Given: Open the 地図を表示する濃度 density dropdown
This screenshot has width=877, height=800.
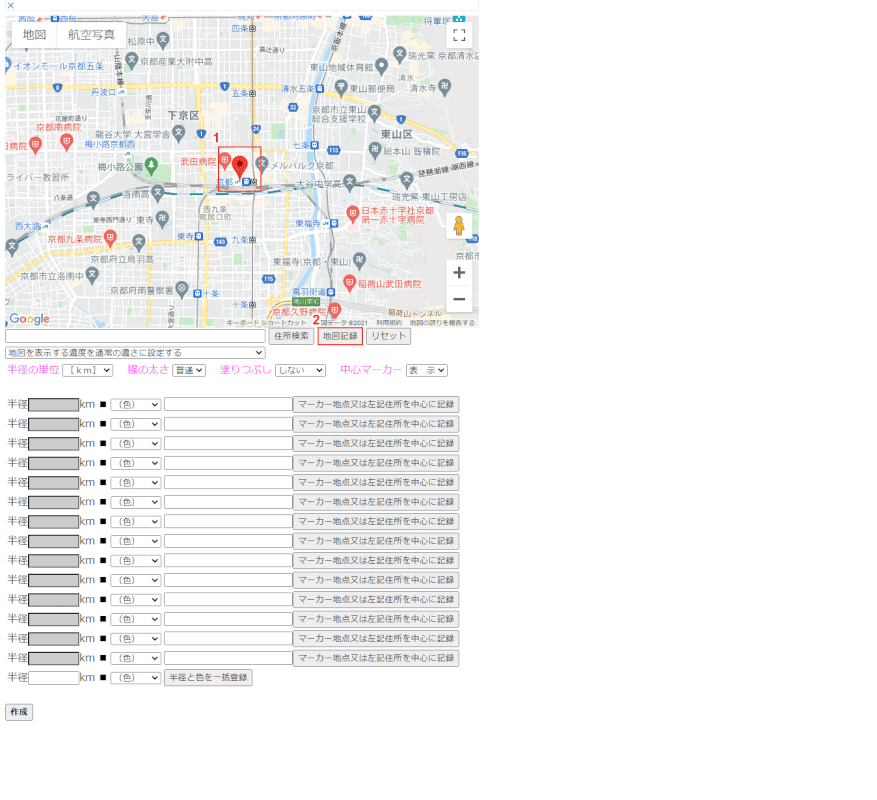Looking at the screenshot, I should [135, 353].
